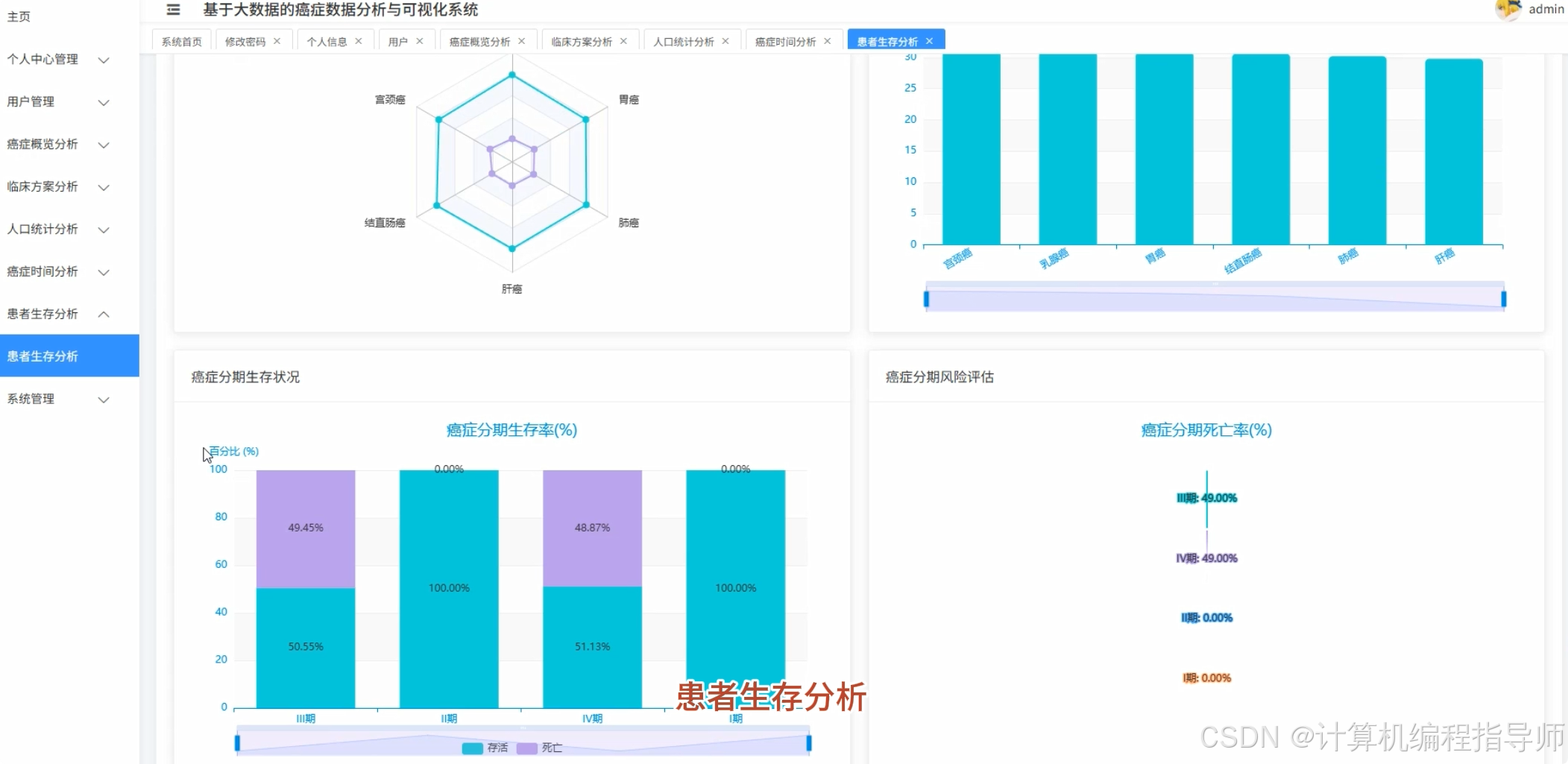Switch to the 临床方案分析 tab
1568x764 pixels.
(x=582, y=41)
